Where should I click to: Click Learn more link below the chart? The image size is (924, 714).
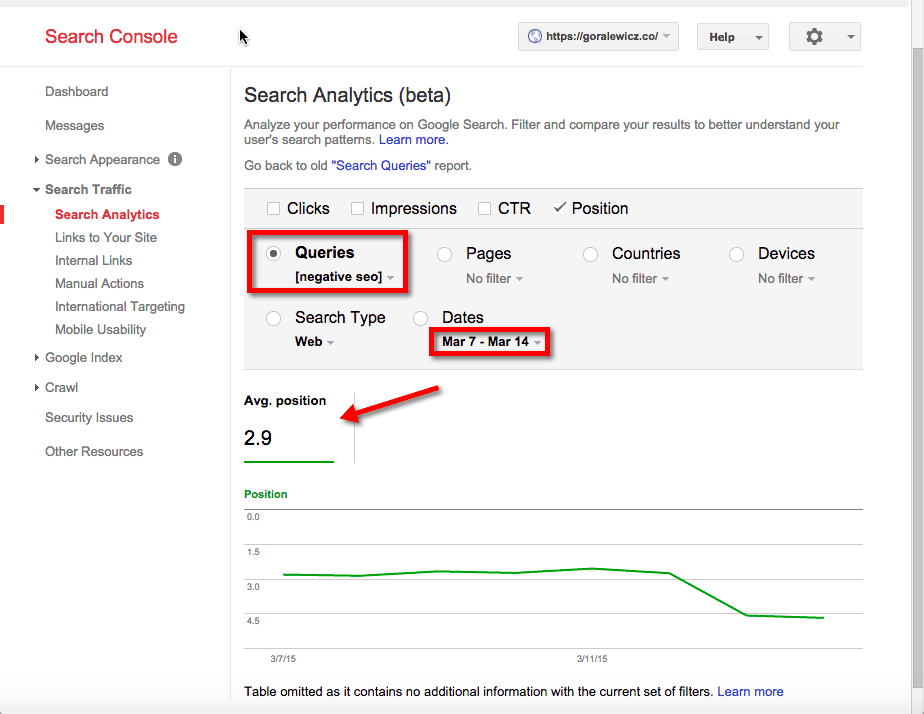click(750, 692)
